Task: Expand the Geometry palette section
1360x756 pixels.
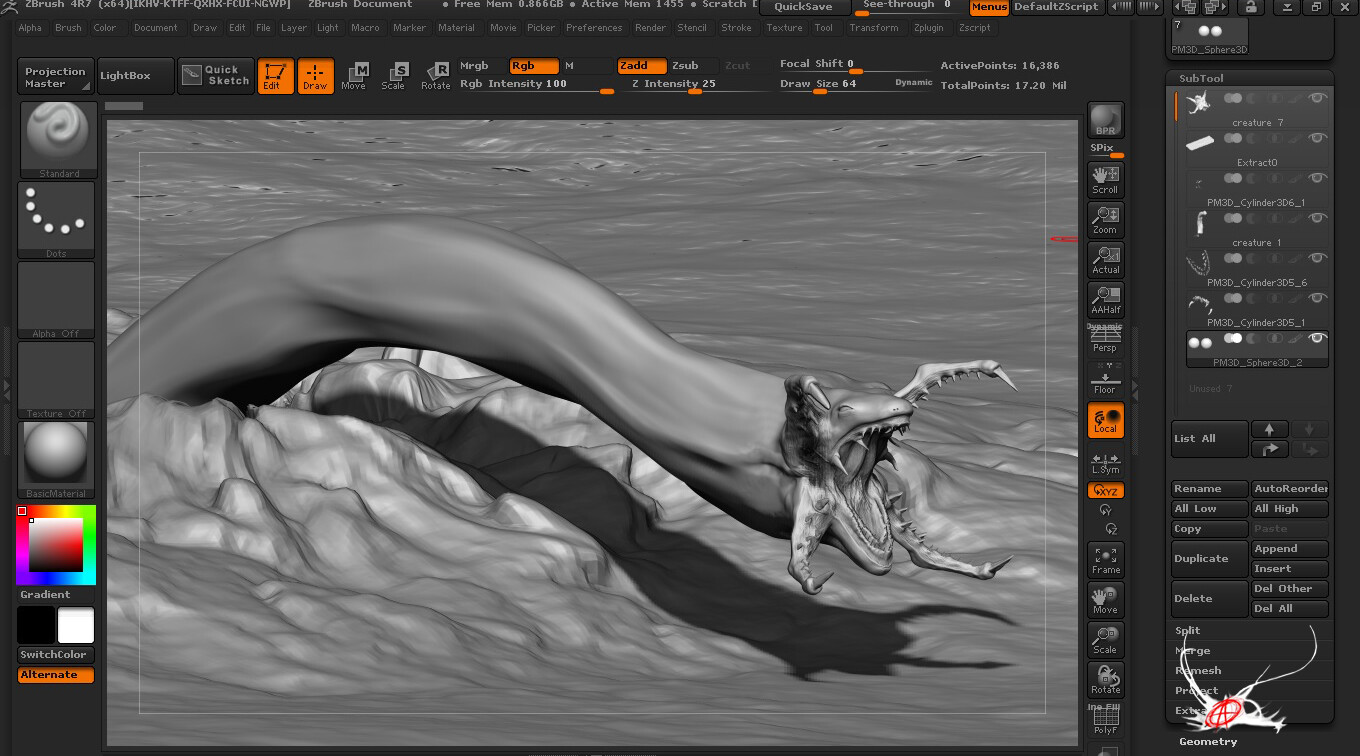Action: (x=1207, y=741)
